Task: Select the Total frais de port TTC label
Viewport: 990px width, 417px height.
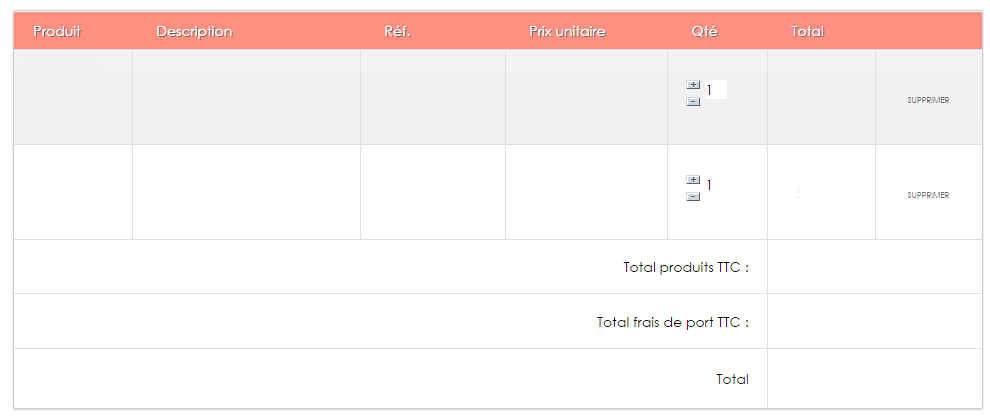Action: pos(673,322)
